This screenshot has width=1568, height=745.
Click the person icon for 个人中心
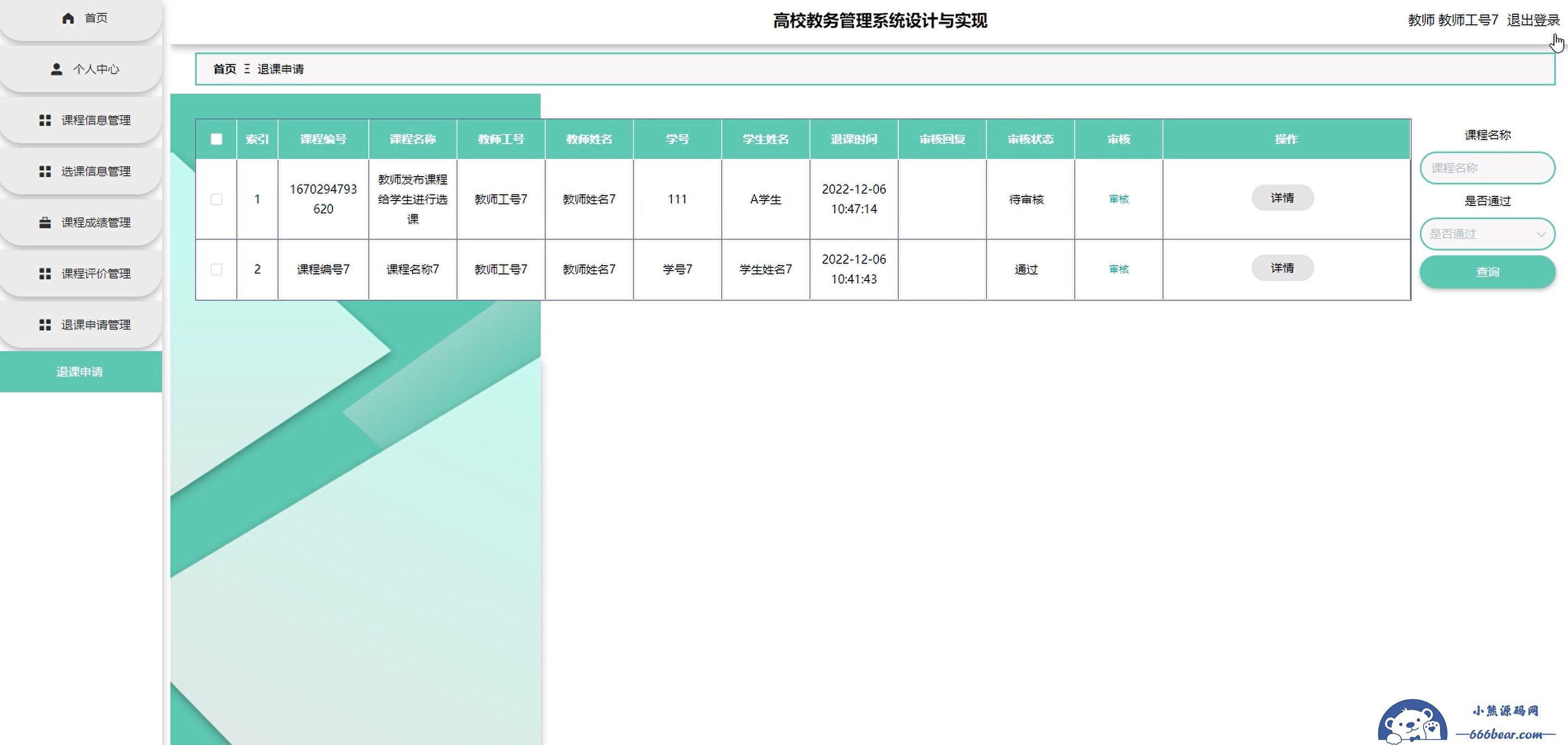point(57,70)
